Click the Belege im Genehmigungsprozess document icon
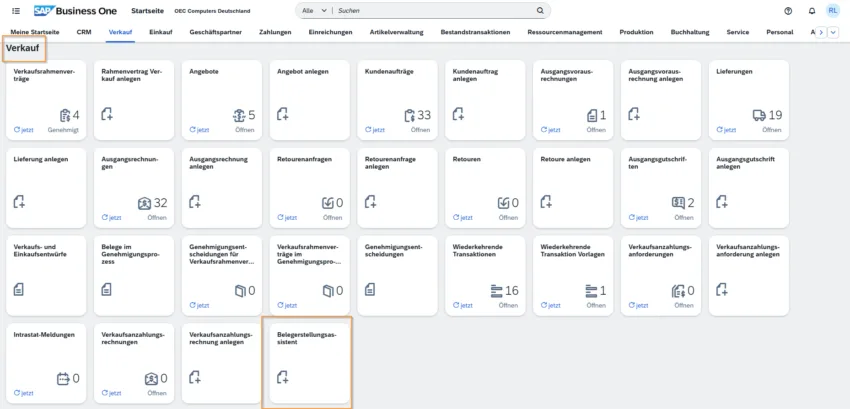 106,289
